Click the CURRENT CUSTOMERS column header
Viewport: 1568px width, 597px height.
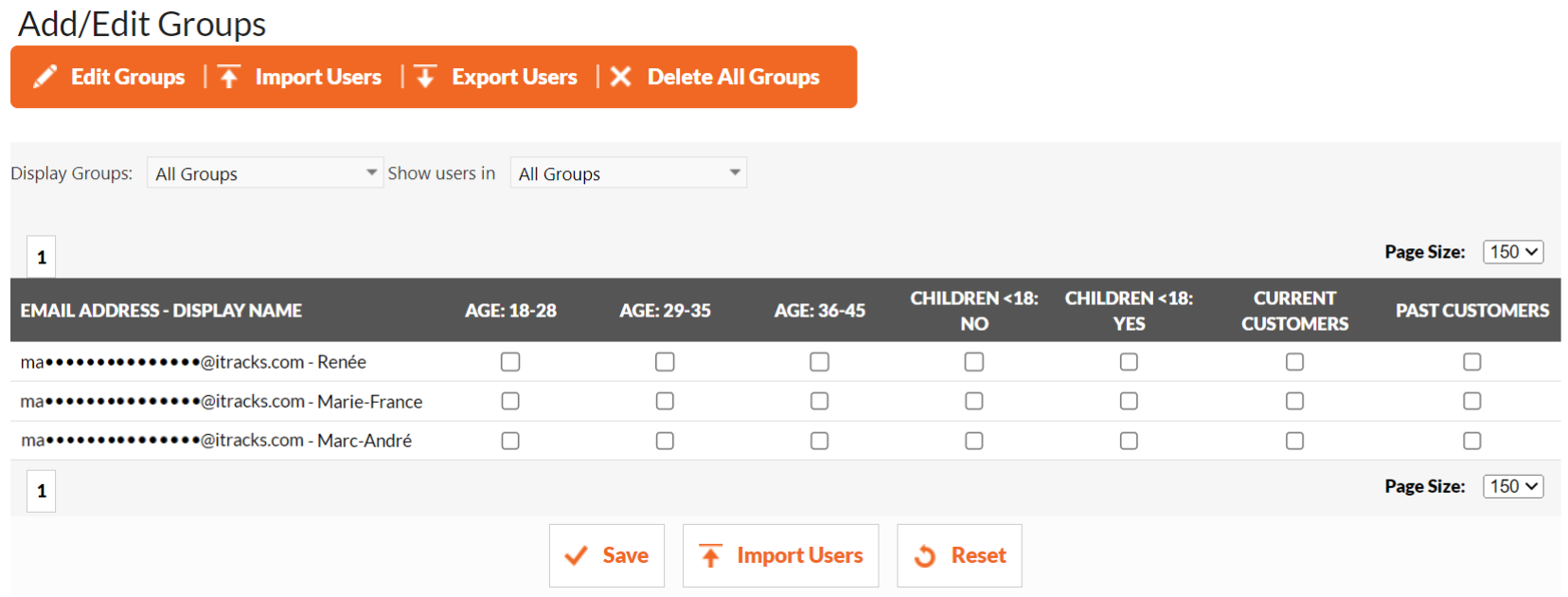coord(1294,311)
